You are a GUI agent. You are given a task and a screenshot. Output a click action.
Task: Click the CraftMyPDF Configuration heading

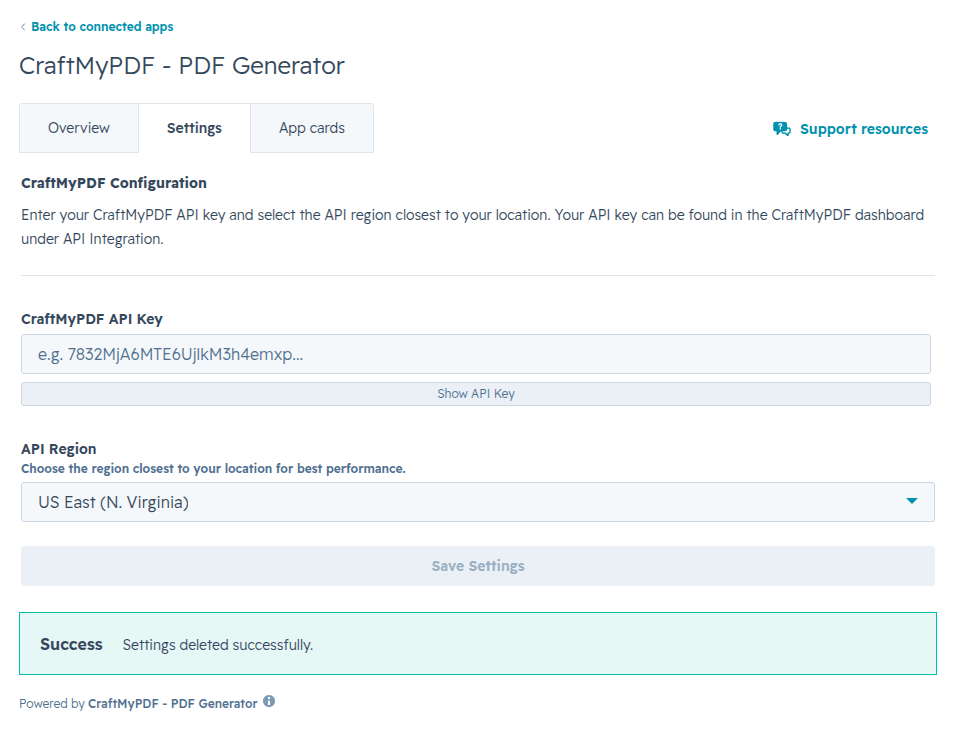(x=114, y=183)
